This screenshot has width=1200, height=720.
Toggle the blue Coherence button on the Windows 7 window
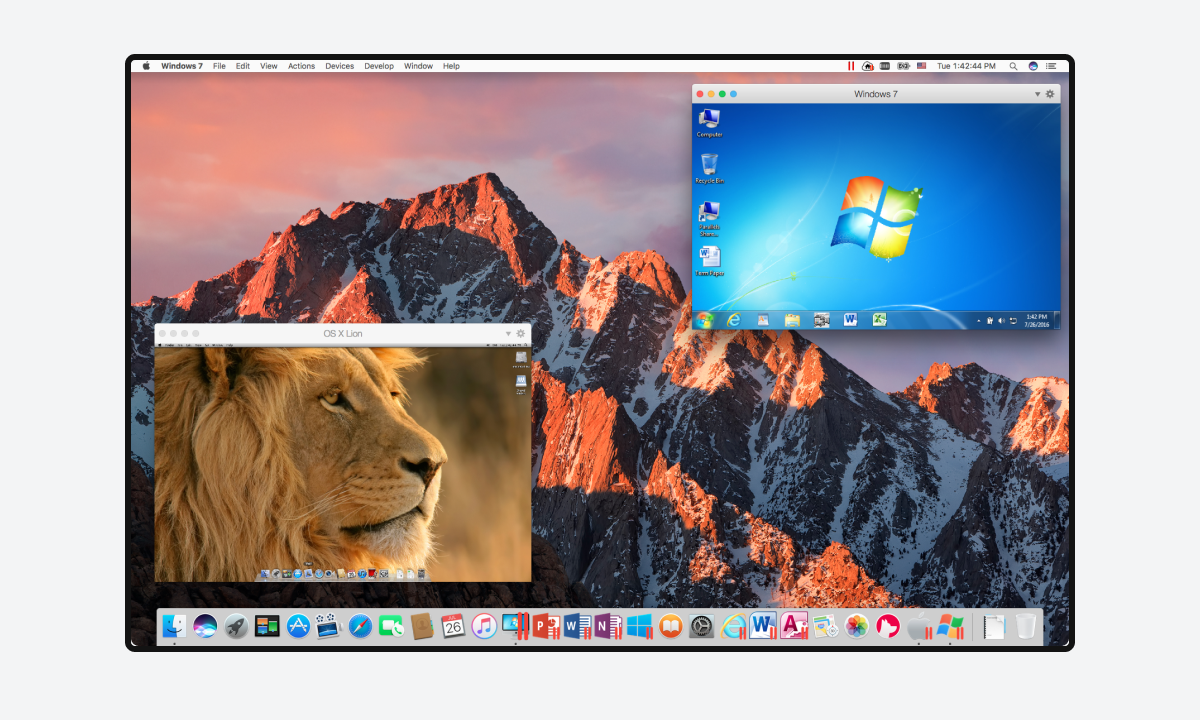733,94
